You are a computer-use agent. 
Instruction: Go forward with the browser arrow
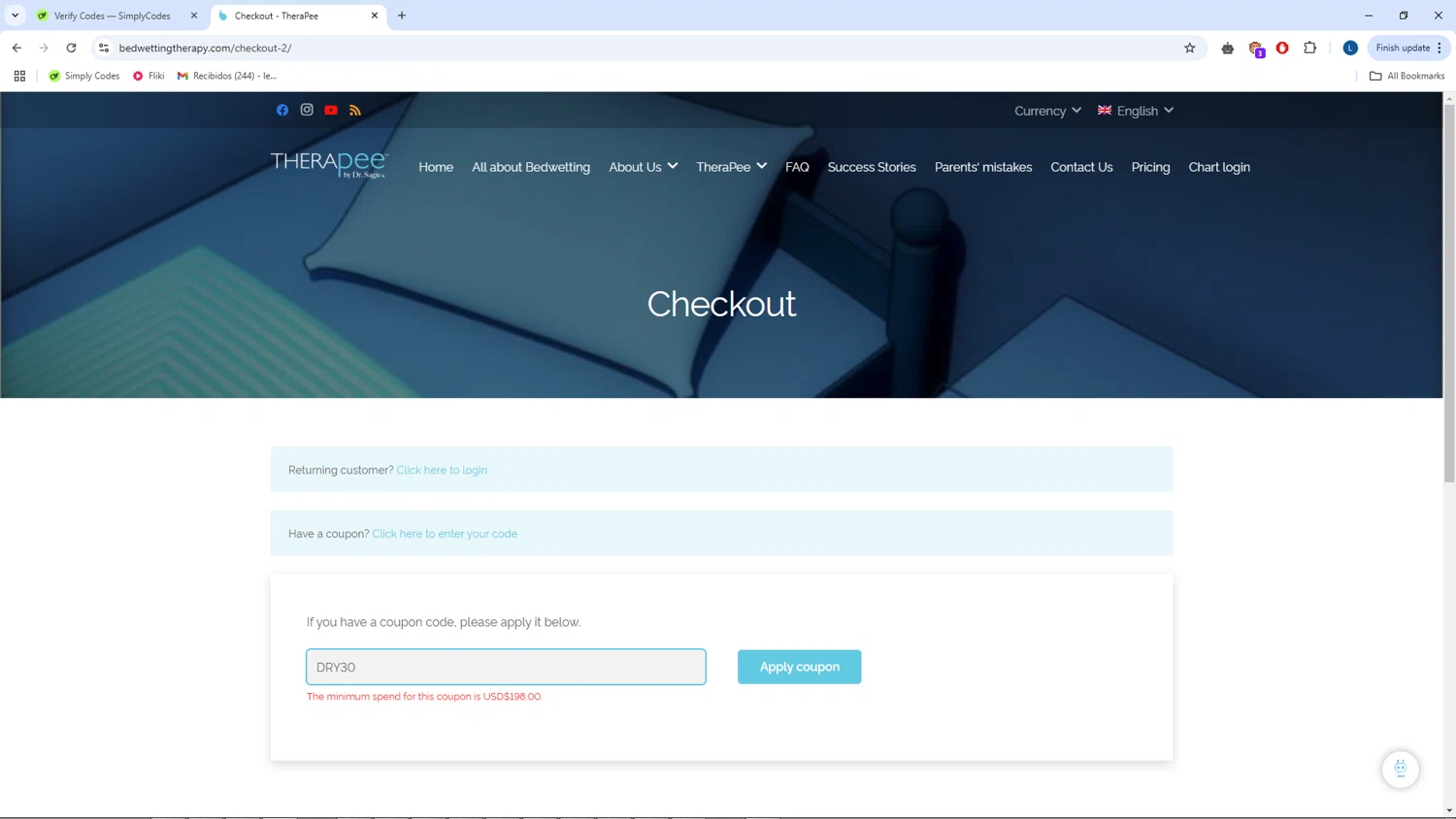tap(44, 48)
